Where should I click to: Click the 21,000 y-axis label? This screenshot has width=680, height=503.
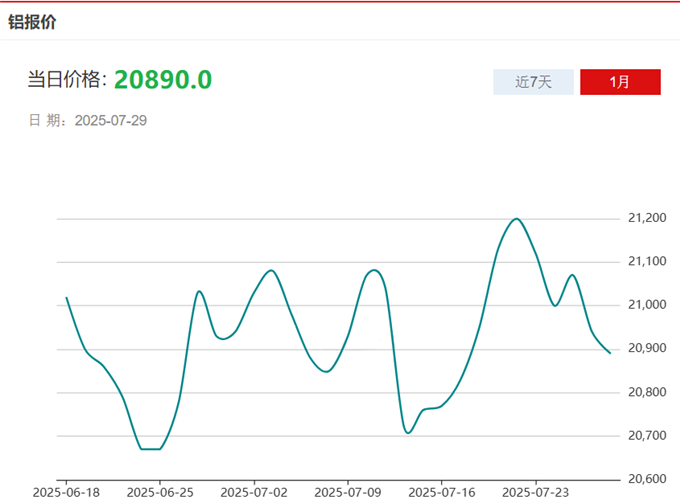click(x=648, y=305)
